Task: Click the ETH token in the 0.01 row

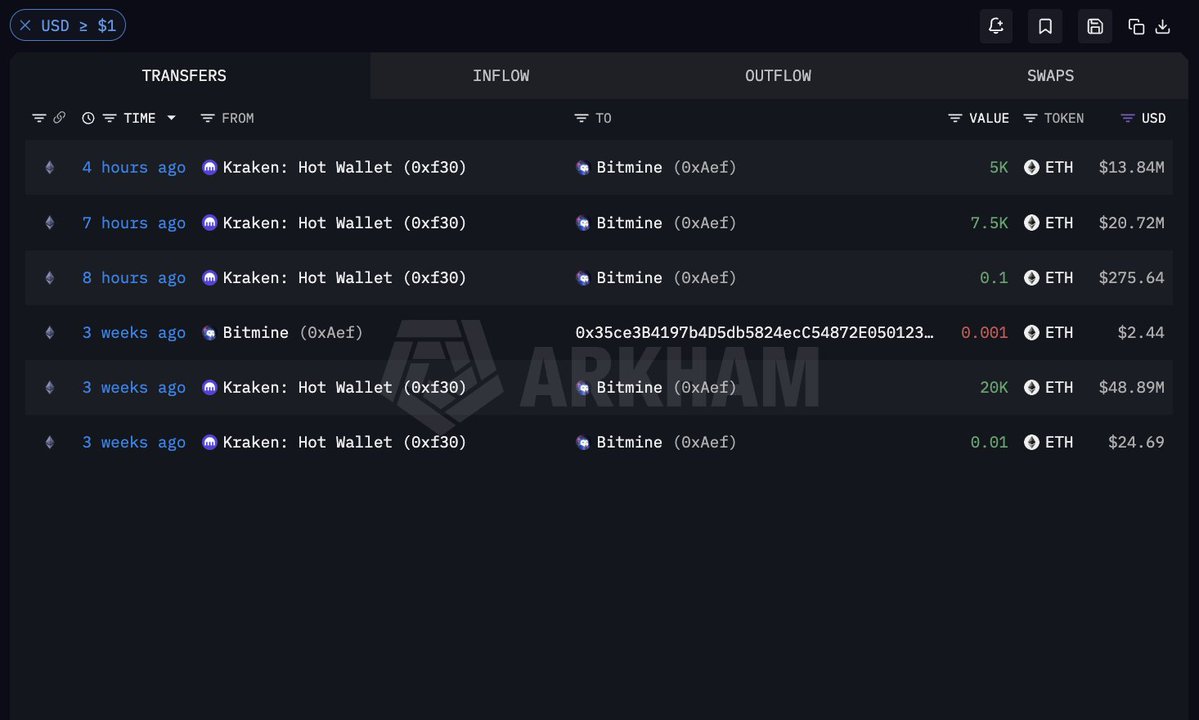Action: click(x=1048, y=443)
